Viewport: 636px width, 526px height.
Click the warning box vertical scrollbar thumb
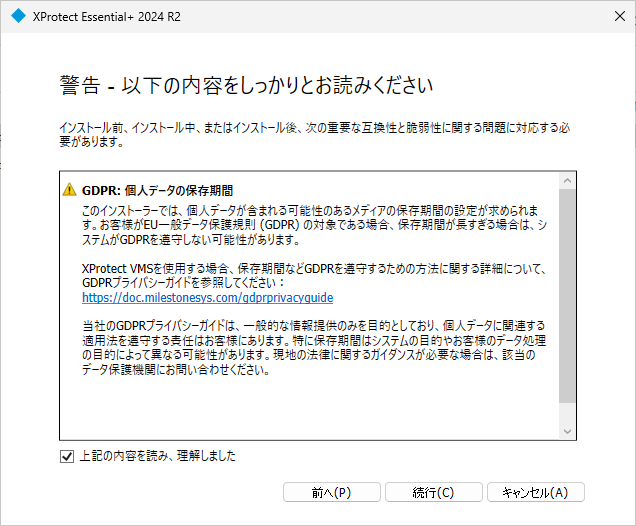coord(567,296)
